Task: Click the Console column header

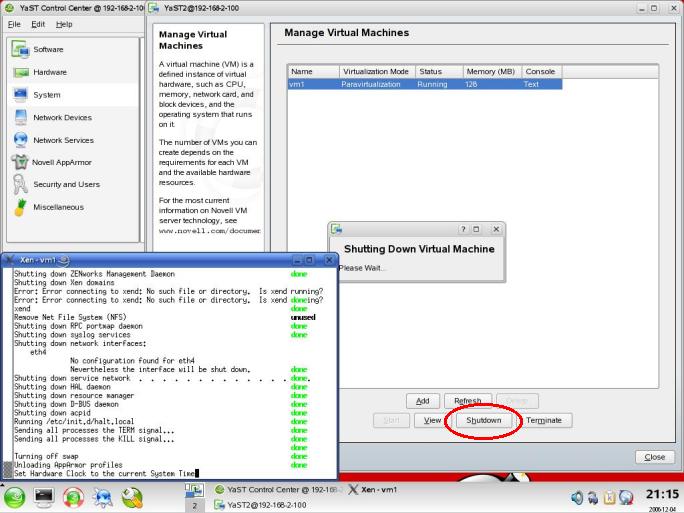Action: click(x=542, y=72)
